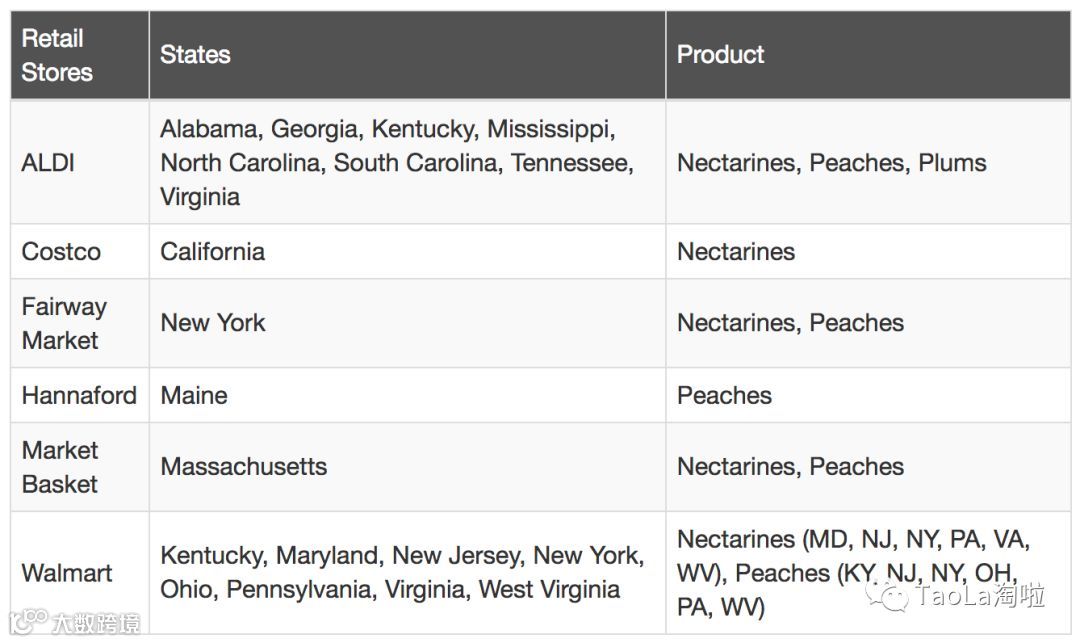Select the Fairway Market cell
The height and width of the screenshot is (643, 1080).
tap(80, 323)
